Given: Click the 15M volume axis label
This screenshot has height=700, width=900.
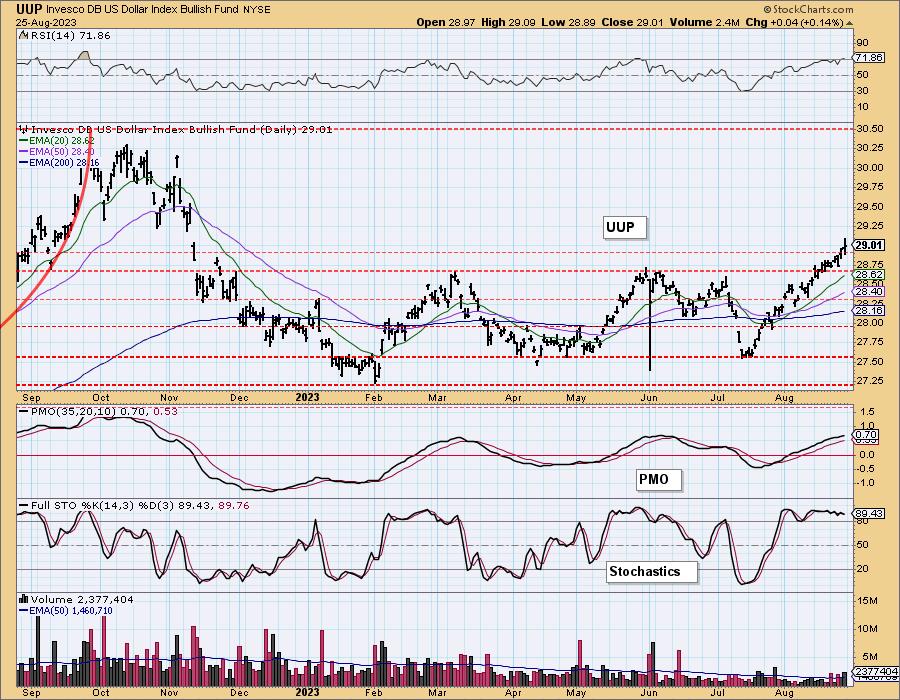Looking at the screenshot, I should pos(867,601).
